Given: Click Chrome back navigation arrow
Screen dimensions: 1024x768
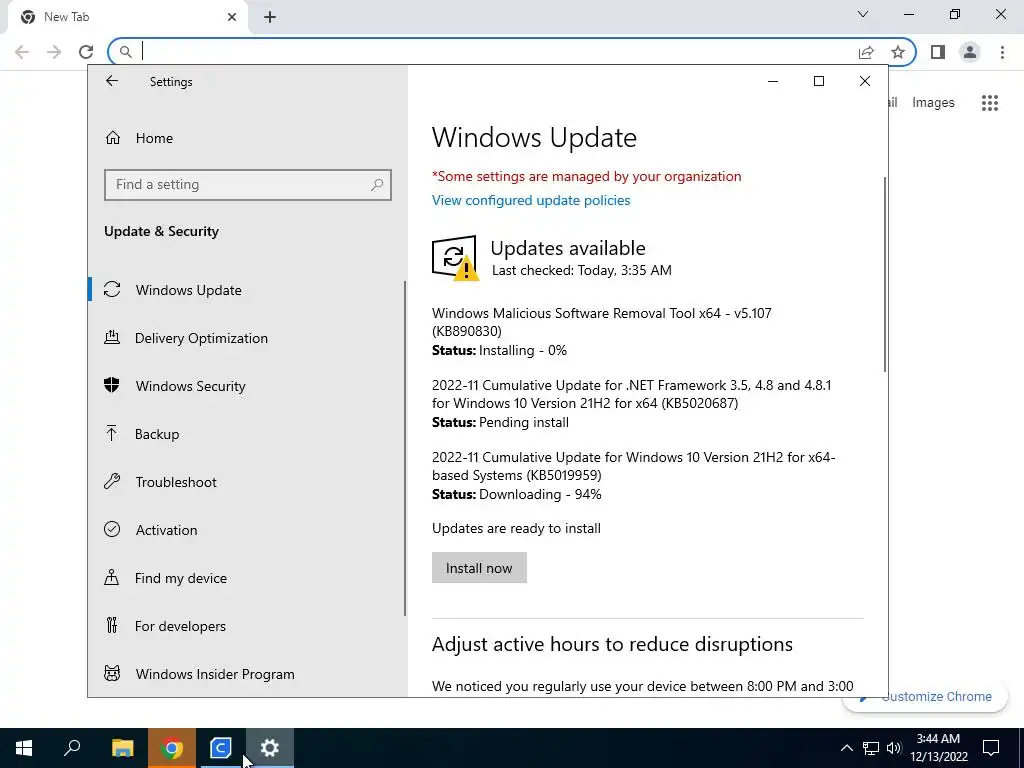Looking at the screenshot, I should pos(22,52).
